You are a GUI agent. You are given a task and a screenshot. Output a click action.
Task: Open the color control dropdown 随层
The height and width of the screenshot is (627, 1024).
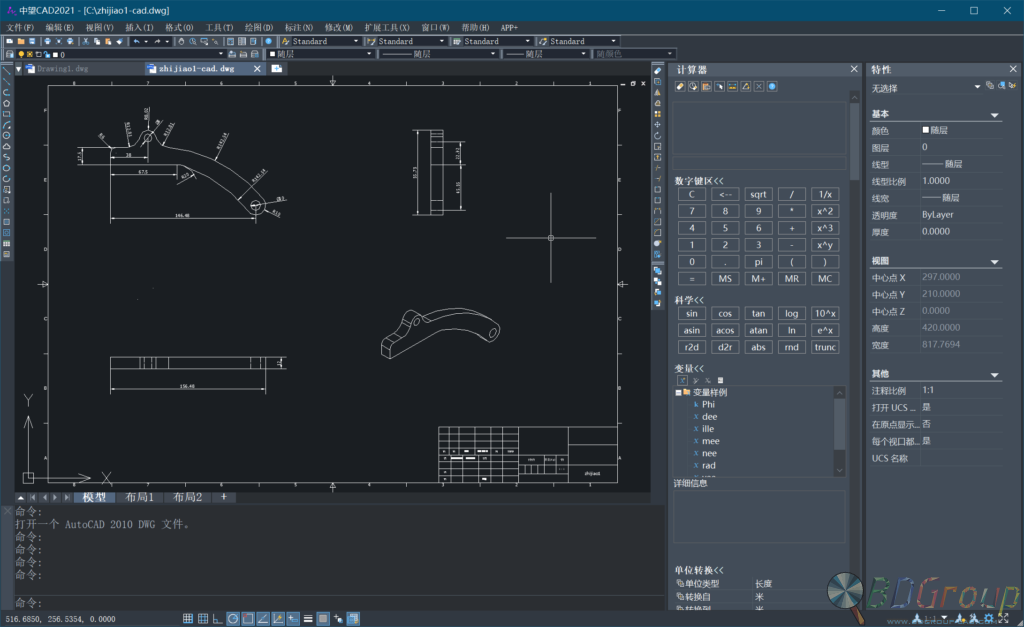369,54
